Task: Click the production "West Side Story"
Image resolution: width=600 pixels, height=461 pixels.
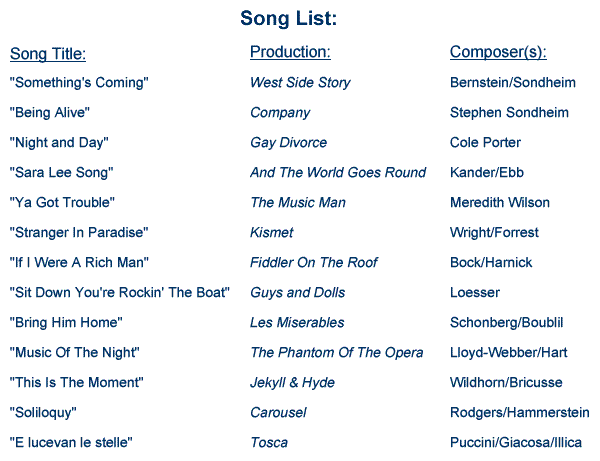Action: point(300,83)
